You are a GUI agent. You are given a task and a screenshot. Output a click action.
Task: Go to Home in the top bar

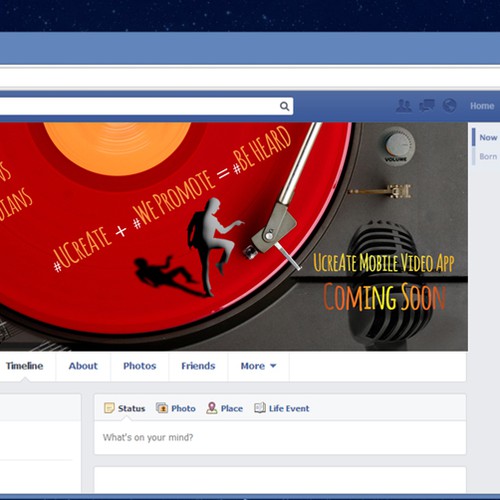[x=482, y=106]
